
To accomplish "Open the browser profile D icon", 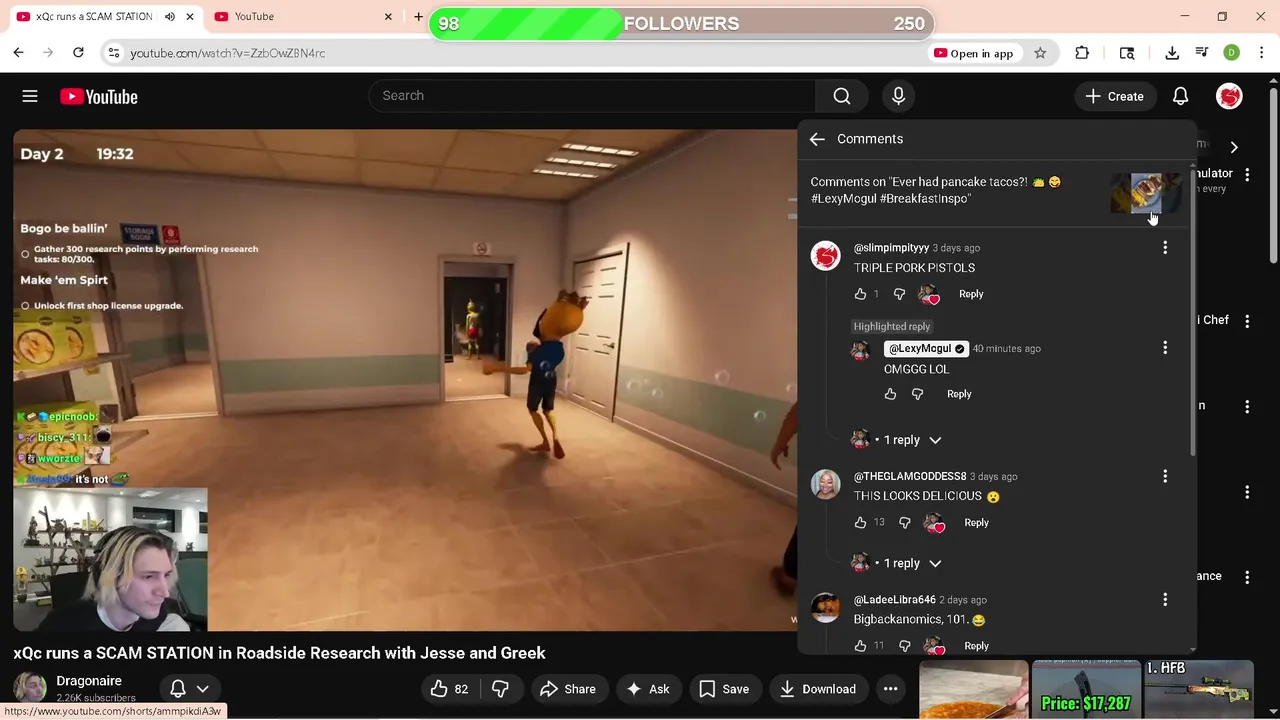I will [1232, 53].
